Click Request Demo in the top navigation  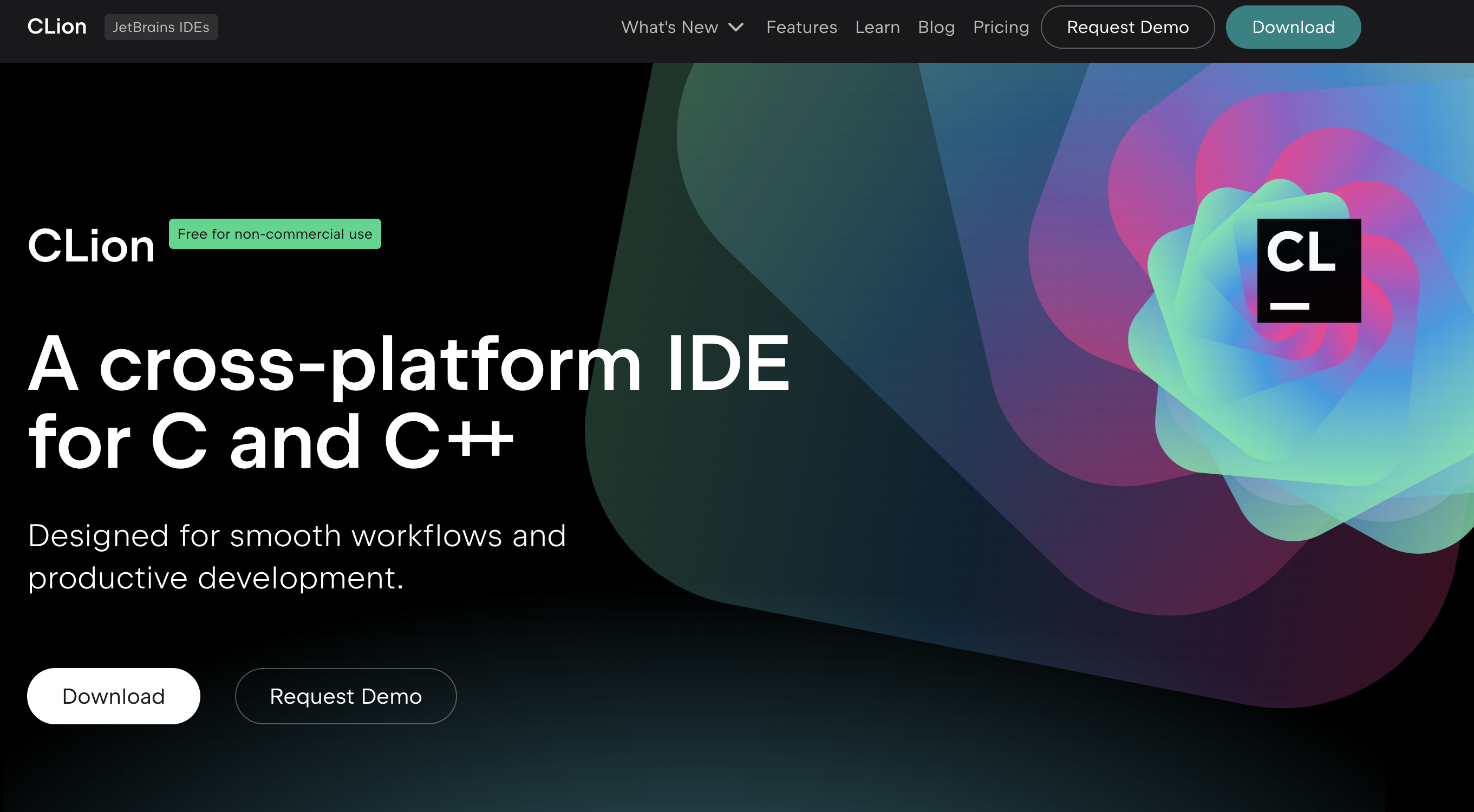pyautogui.click(x=1127, y=27)
